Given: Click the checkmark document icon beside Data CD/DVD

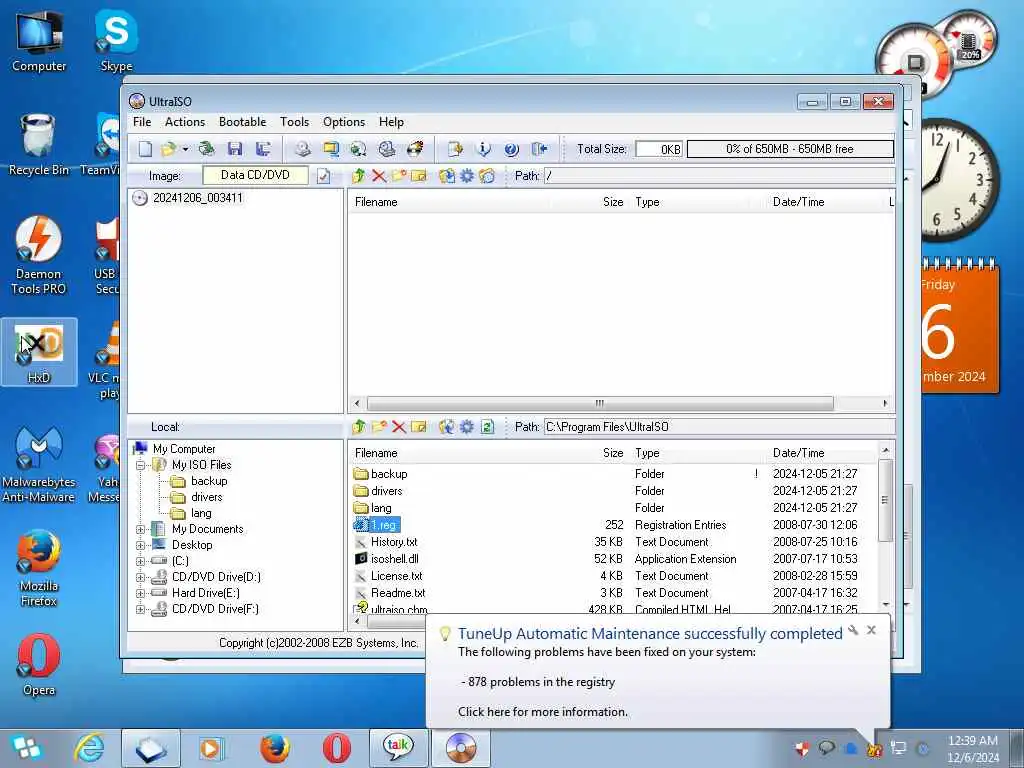Looking at the screenshot, I should [x=323, y=176].
